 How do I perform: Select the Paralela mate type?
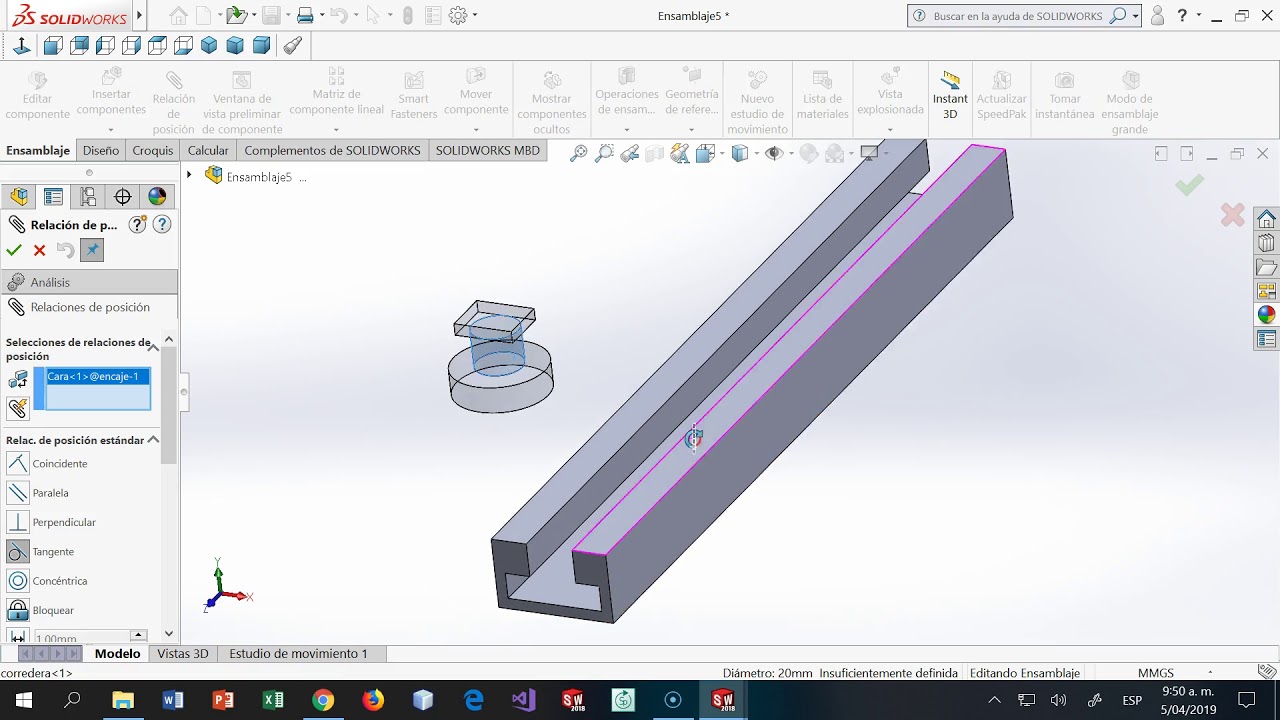click(38, 492)
